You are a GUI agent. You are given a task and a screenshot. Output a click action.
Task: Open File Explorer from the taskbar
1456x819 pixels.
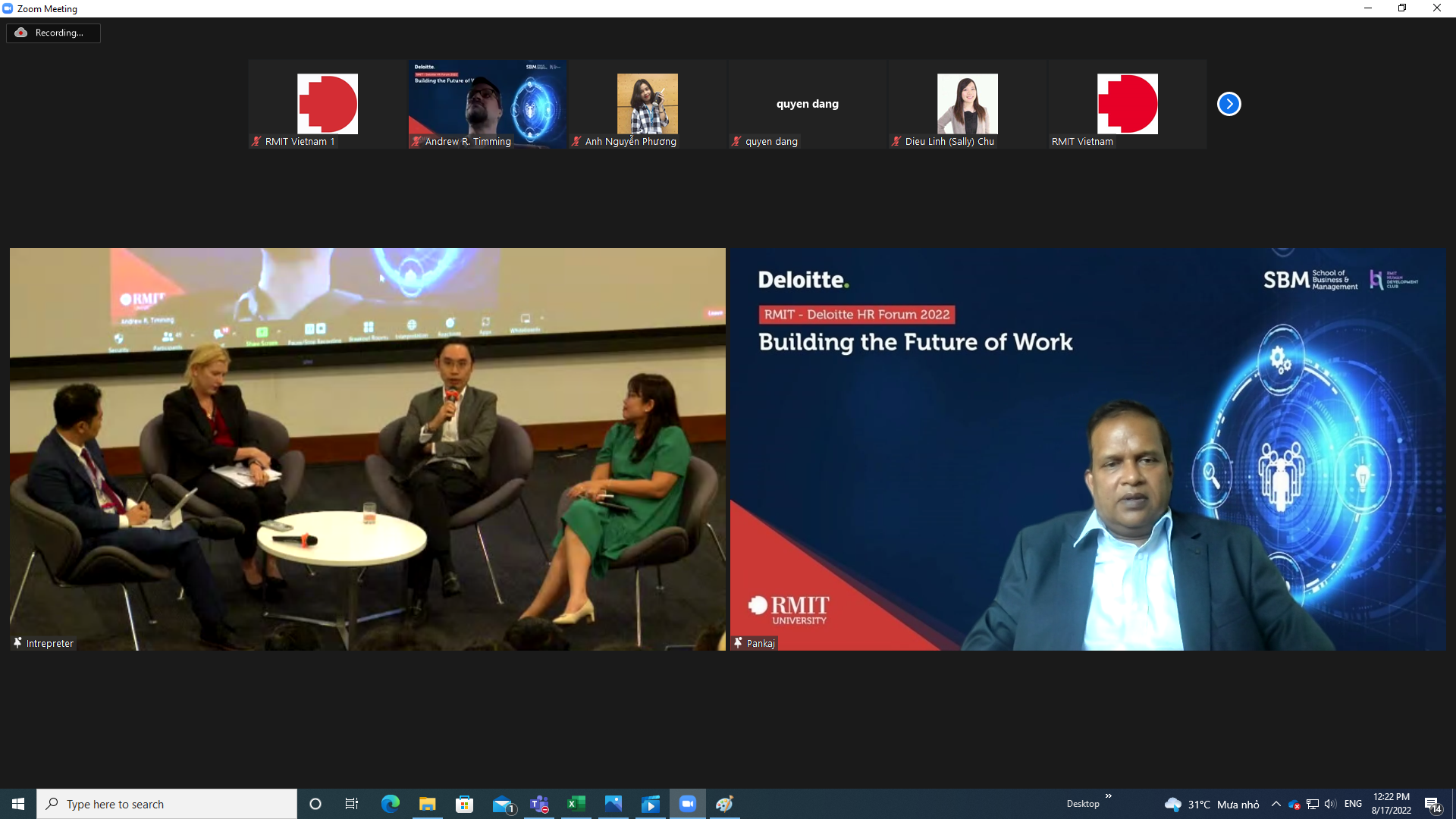[428, 804]
